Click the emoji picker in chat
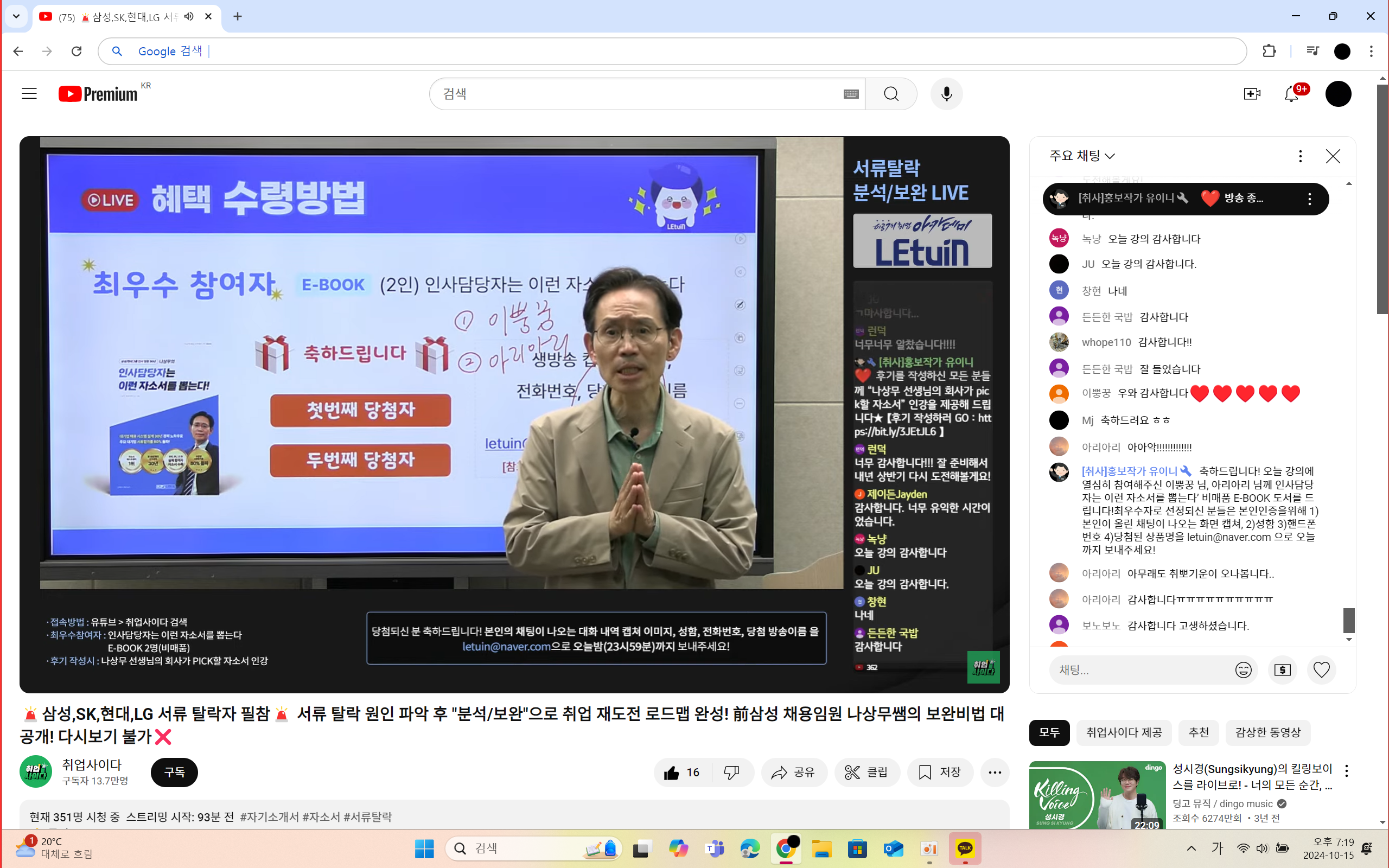This screenshot has height=868, width=1389. pyautogui.click(x=1243, y=670)
